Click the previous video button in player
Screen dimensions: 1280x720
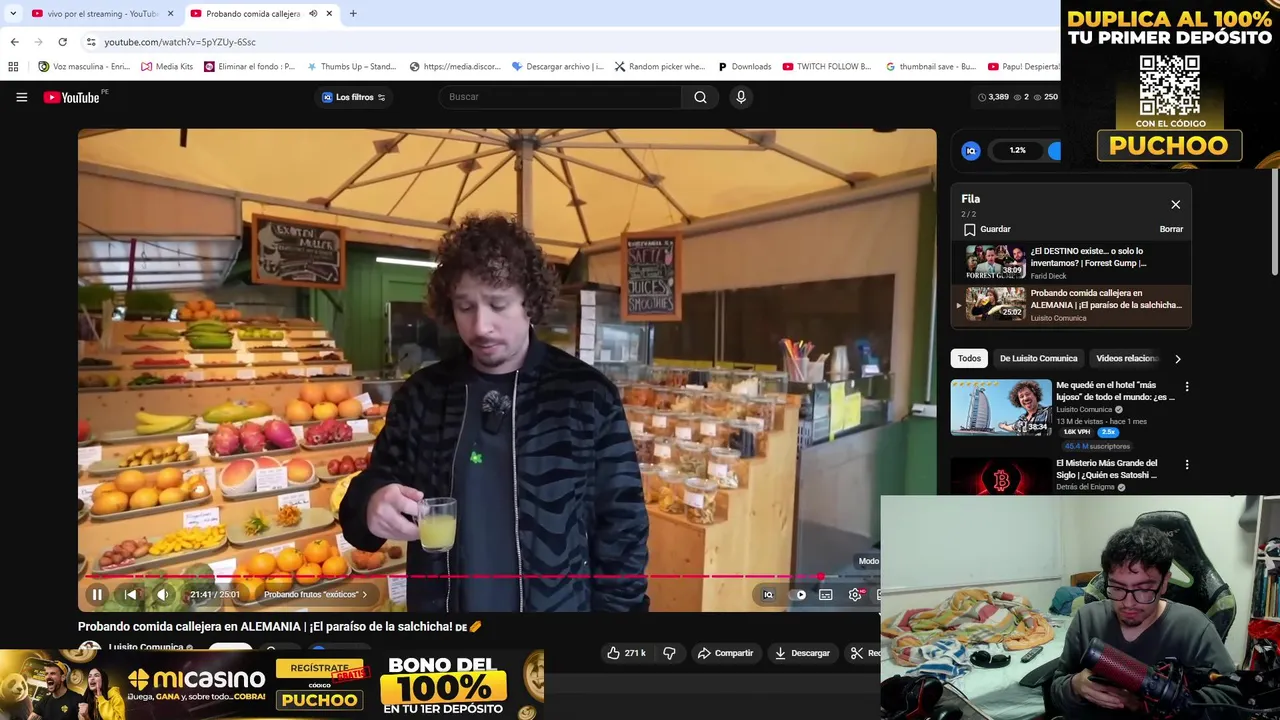130,595
